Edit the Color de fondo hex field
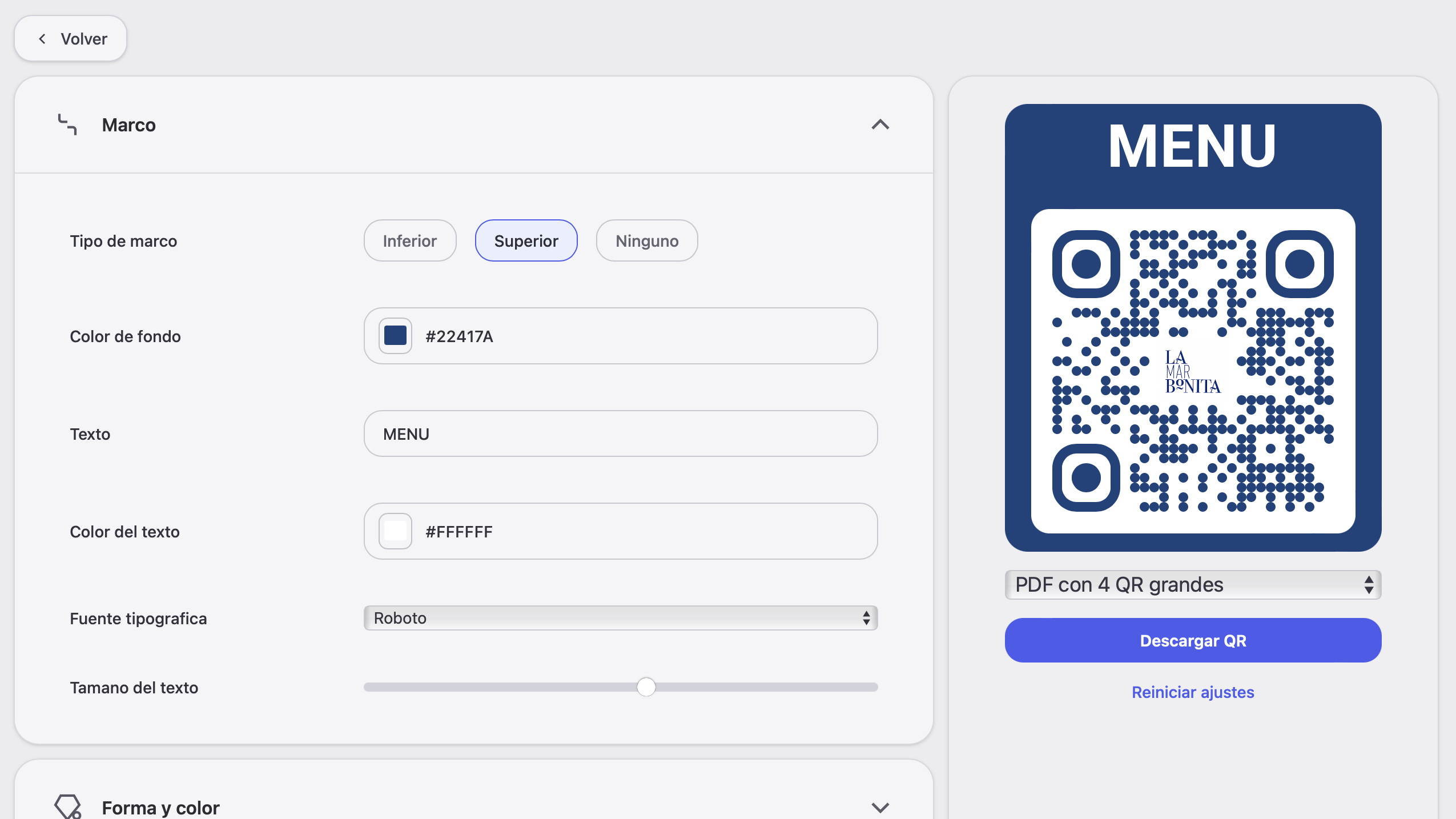Image resolution: width=1456 pixels, height=819 pixels. [x=621, y=336]
